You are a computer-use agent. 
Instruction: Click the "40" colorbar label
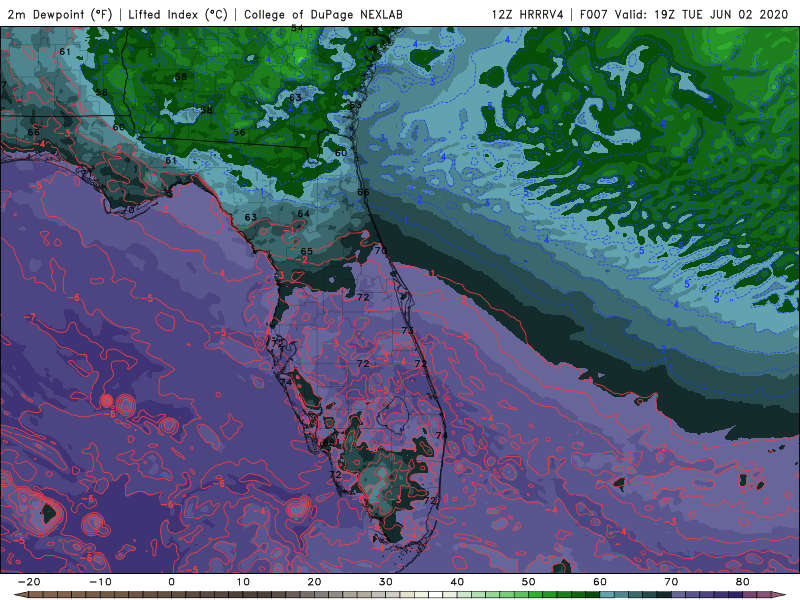tap(457, 582)
